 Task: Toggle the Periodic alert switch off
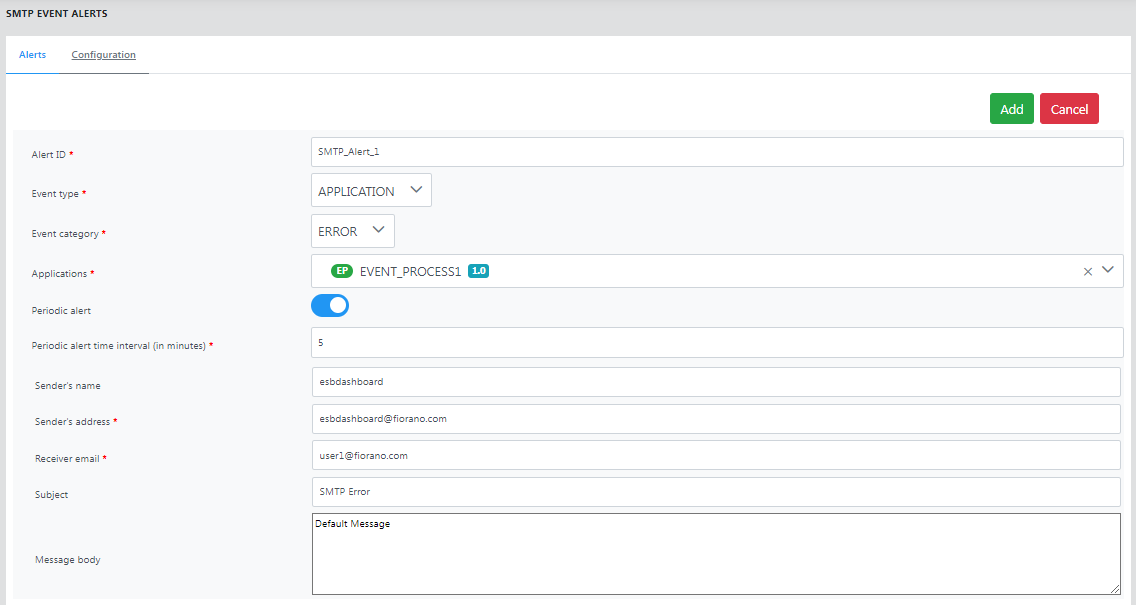pos(330,306)
